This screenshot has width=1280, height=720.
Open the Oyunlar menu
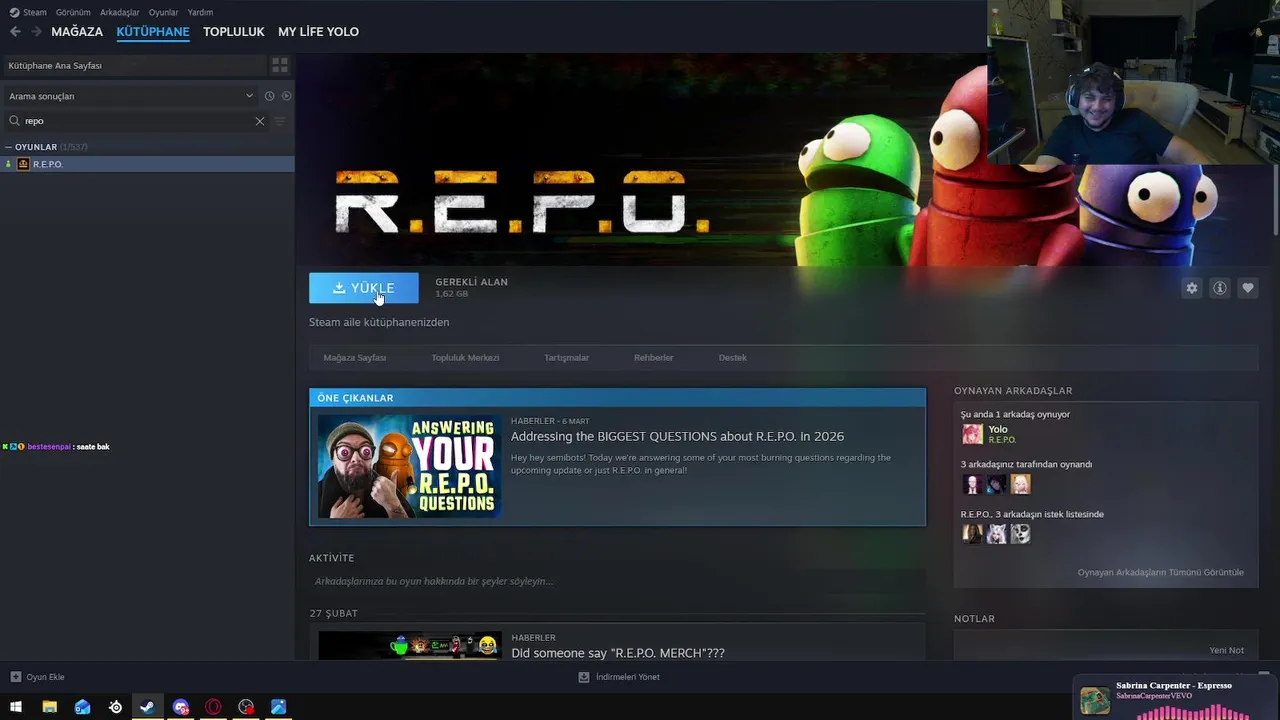click(163, 12)
